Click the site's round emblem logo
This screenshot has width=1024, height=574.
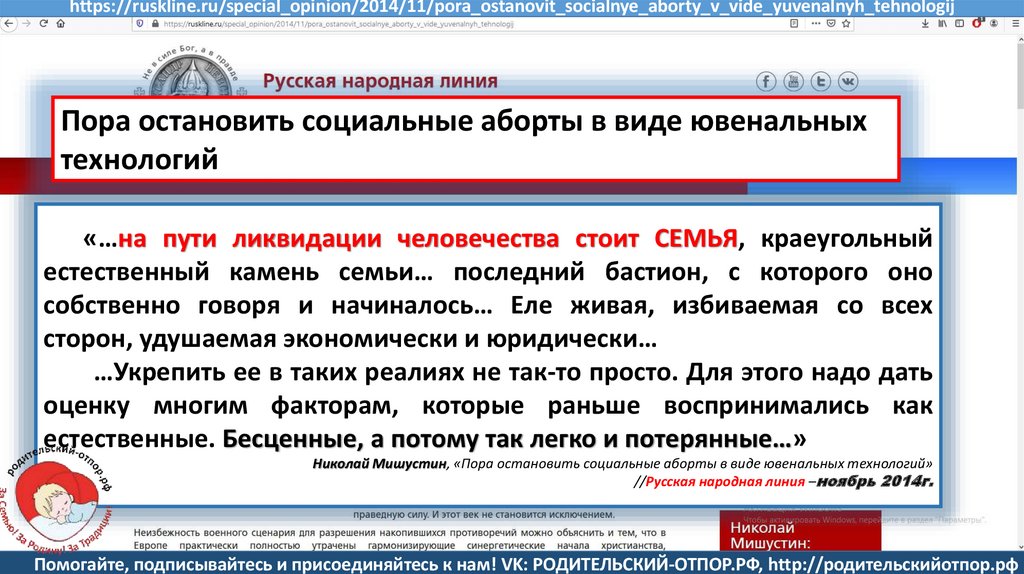coord(191,73)
